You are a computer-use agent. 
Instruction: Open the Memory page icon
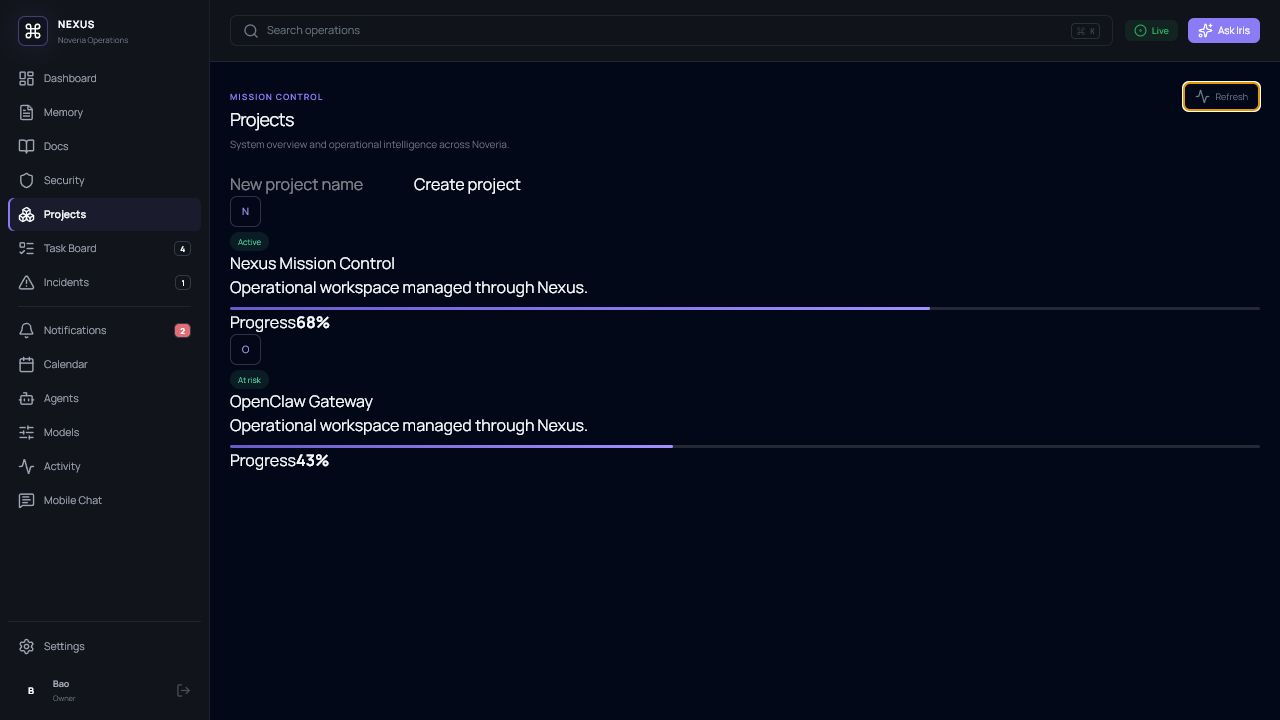[27, 112]
